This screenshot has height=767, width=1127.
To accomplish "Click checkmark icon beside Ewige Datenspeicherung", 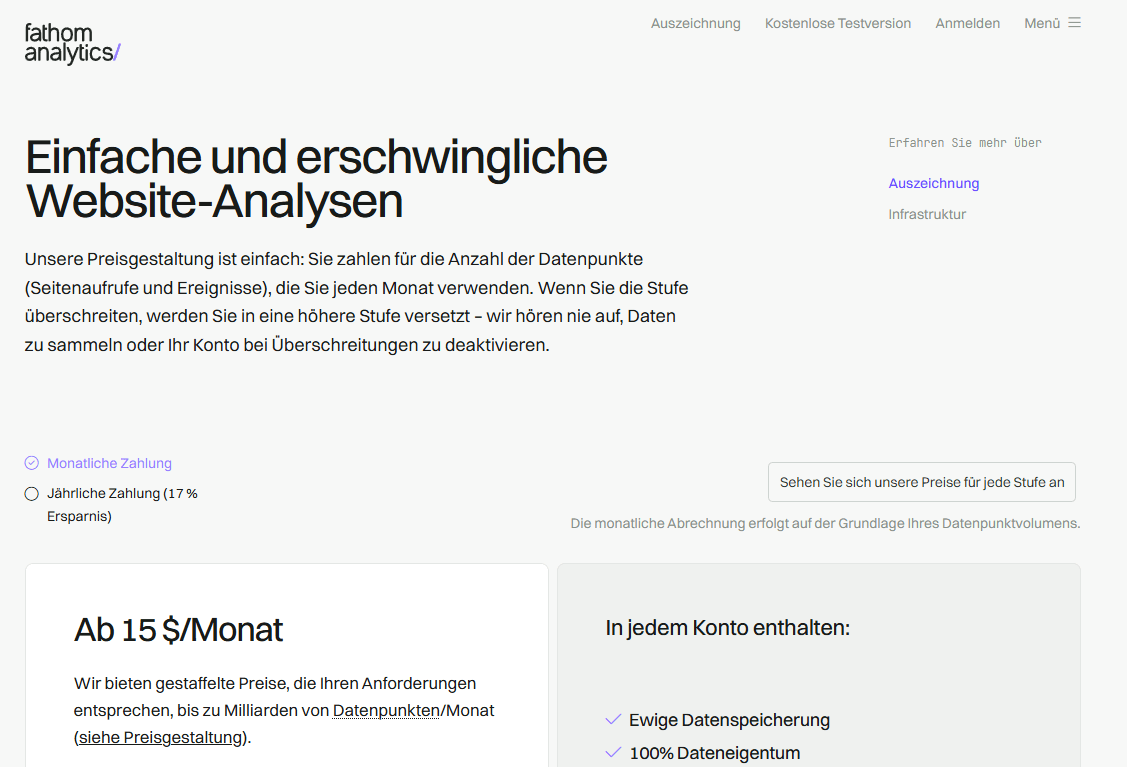I will pos(613,720).
